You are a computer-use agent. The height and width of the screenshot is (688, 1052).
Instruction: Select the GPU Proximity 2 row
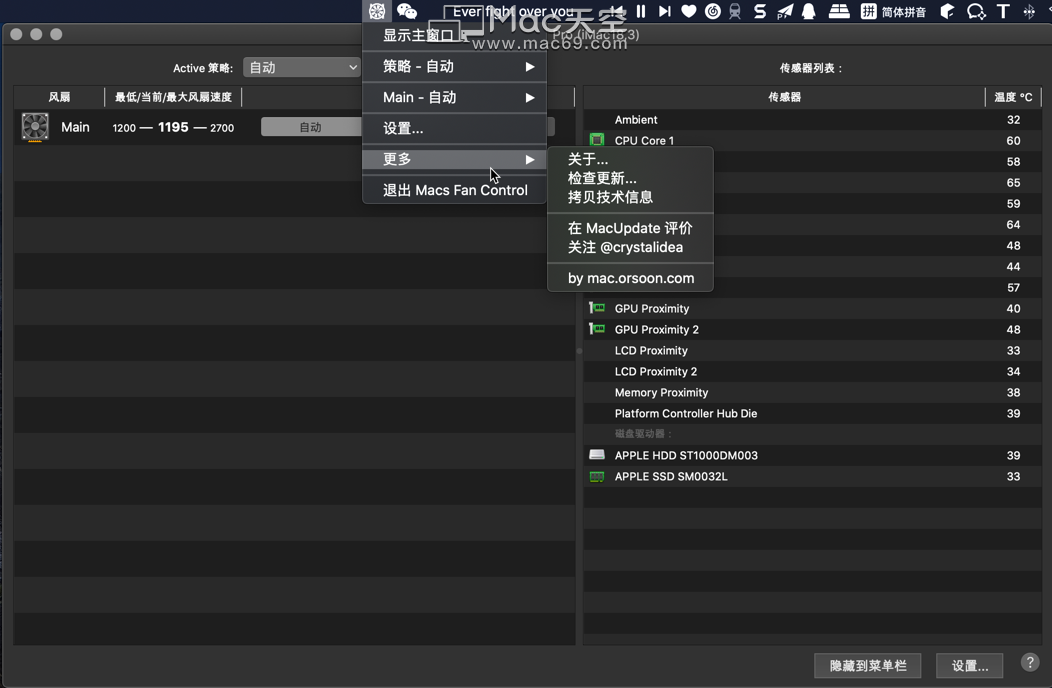point(812,329)
